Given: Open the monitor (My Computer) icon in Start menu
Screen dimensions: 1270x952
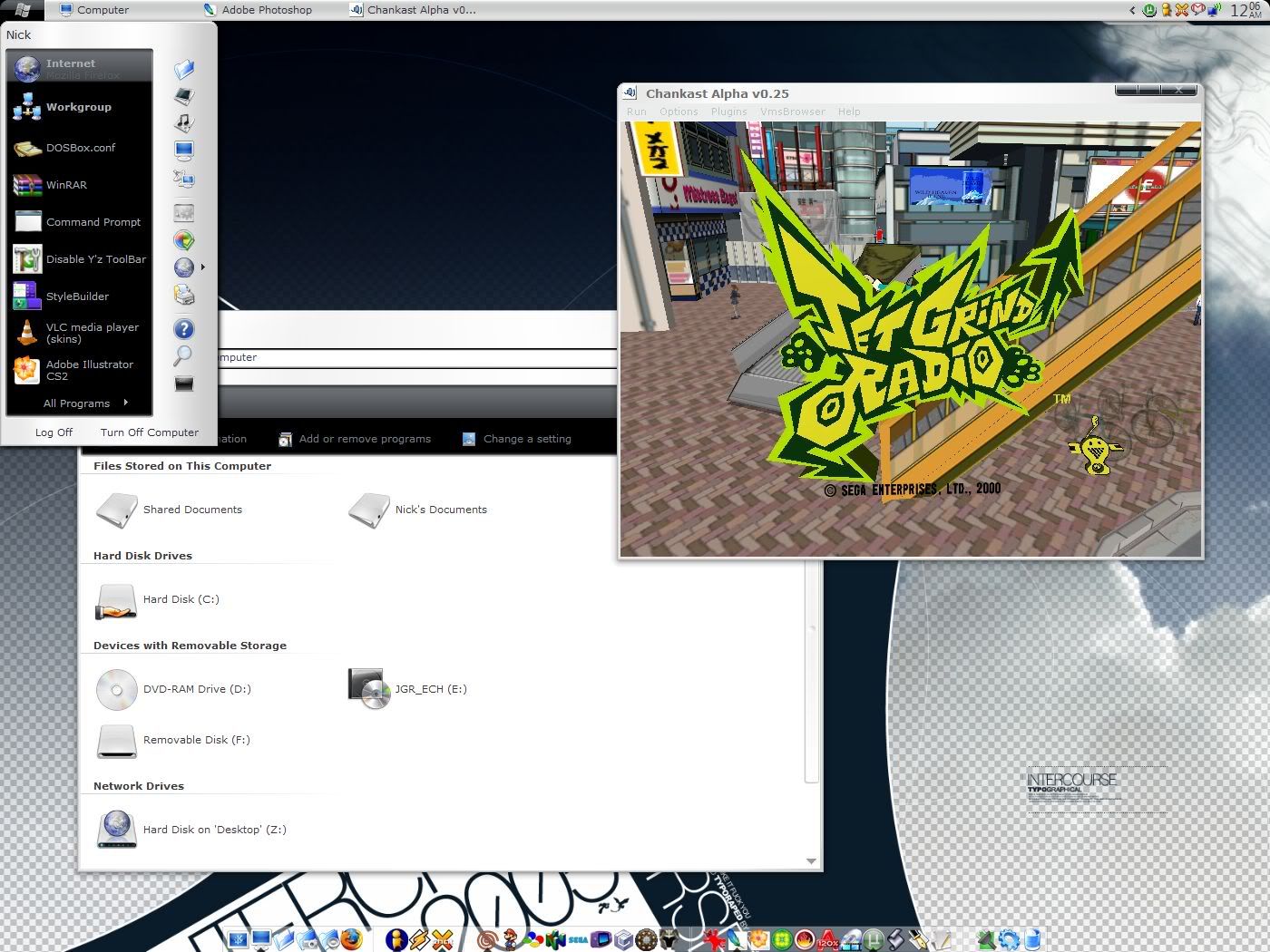Looking at the screenshot, I should coord(184,150).
